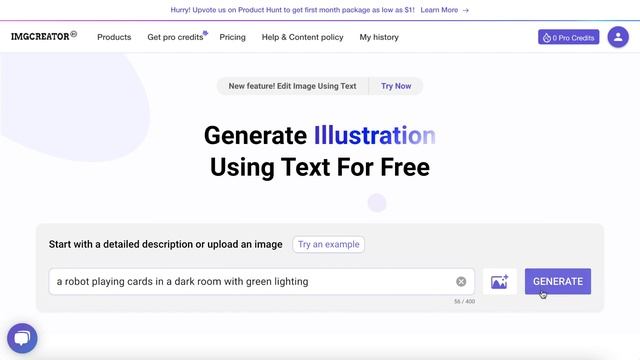The image size is (640, 360).
Task: Click the GENERATE button
Action: (x=558, y=282)
